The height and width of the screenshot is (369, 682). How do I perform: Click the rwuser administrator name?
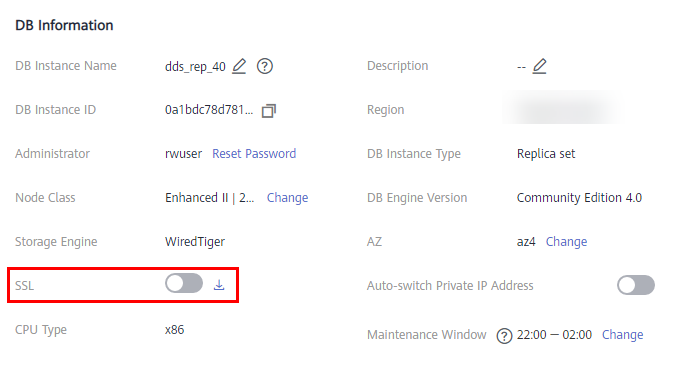tap(184, 154)
